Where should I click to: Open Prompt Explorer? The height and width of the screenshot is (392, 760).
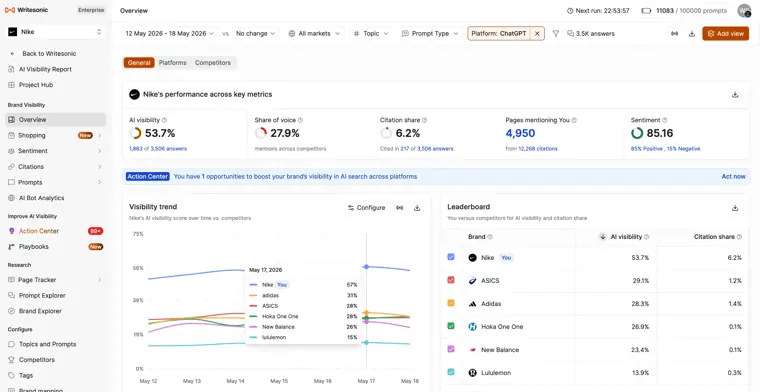(x=42, y=296)
